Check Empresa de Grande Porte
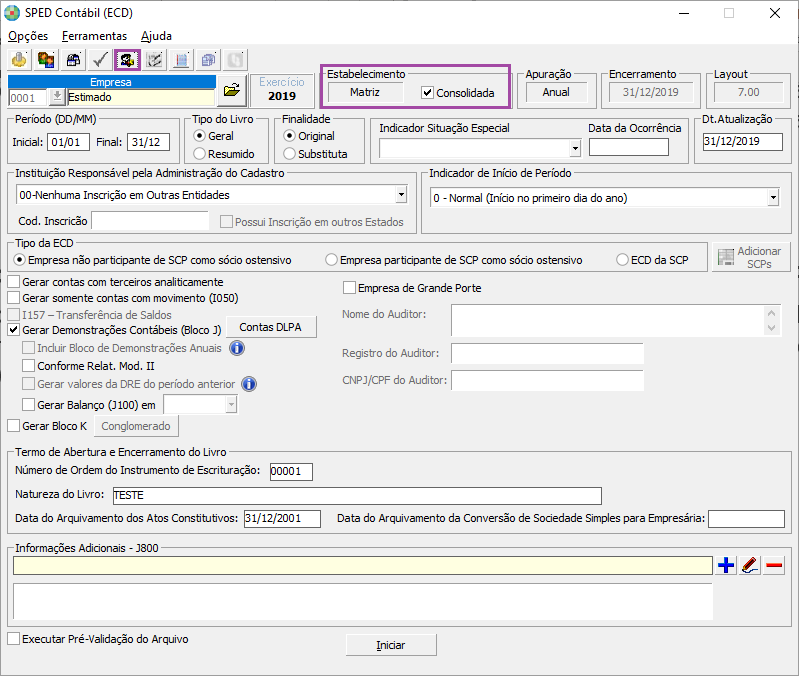Screen dimensions: 799x676 tap(350, 288)
